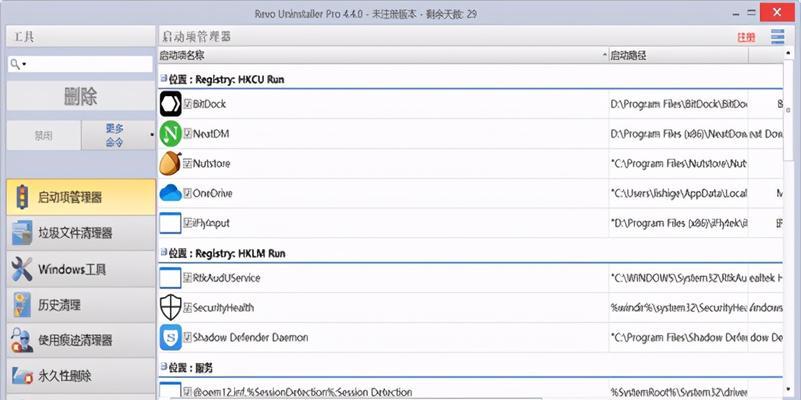Click in the search input field
The width and height of the screenshot is (801, 400).
[x=80, y=64]
